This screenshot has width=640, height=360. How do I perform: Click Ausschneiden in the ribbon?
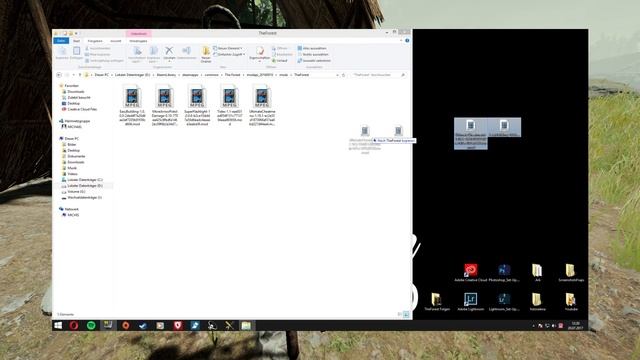coord(98,48)
